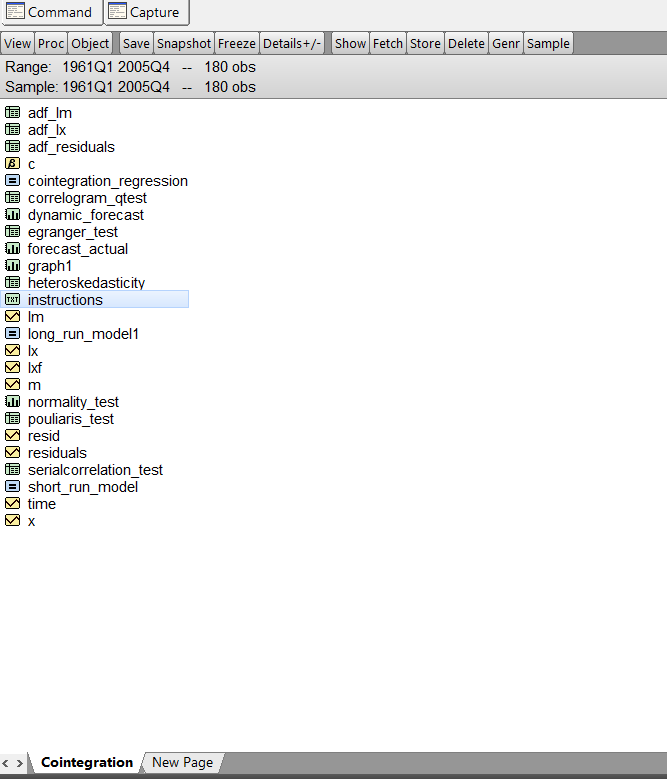Switch to the Capture tab

pos(147,12)
